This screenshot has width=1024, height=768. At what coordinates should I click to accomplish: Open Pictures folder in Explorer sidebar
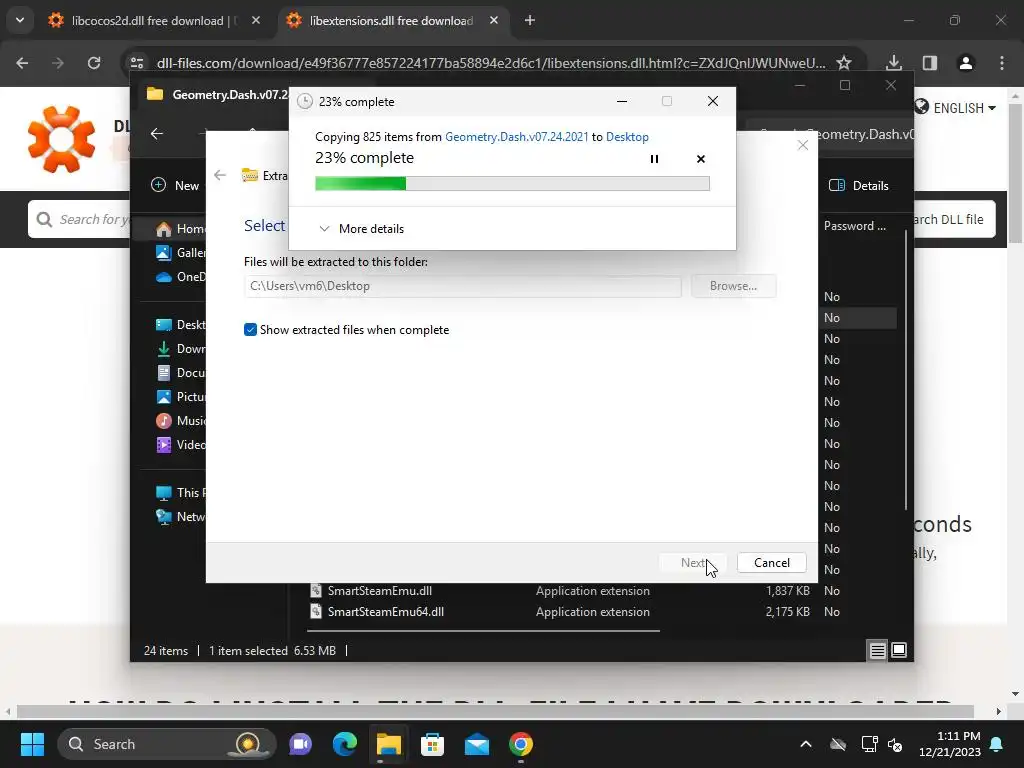click(x=180, y=396)
